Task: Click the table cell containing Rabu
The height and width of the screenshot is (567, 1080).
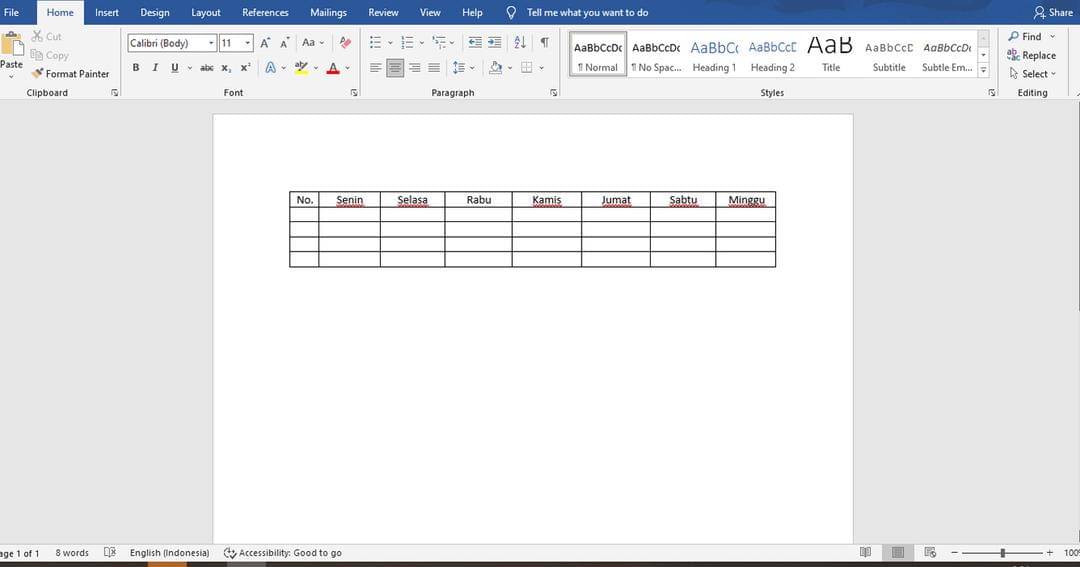Action: click(x=479, y=200)
